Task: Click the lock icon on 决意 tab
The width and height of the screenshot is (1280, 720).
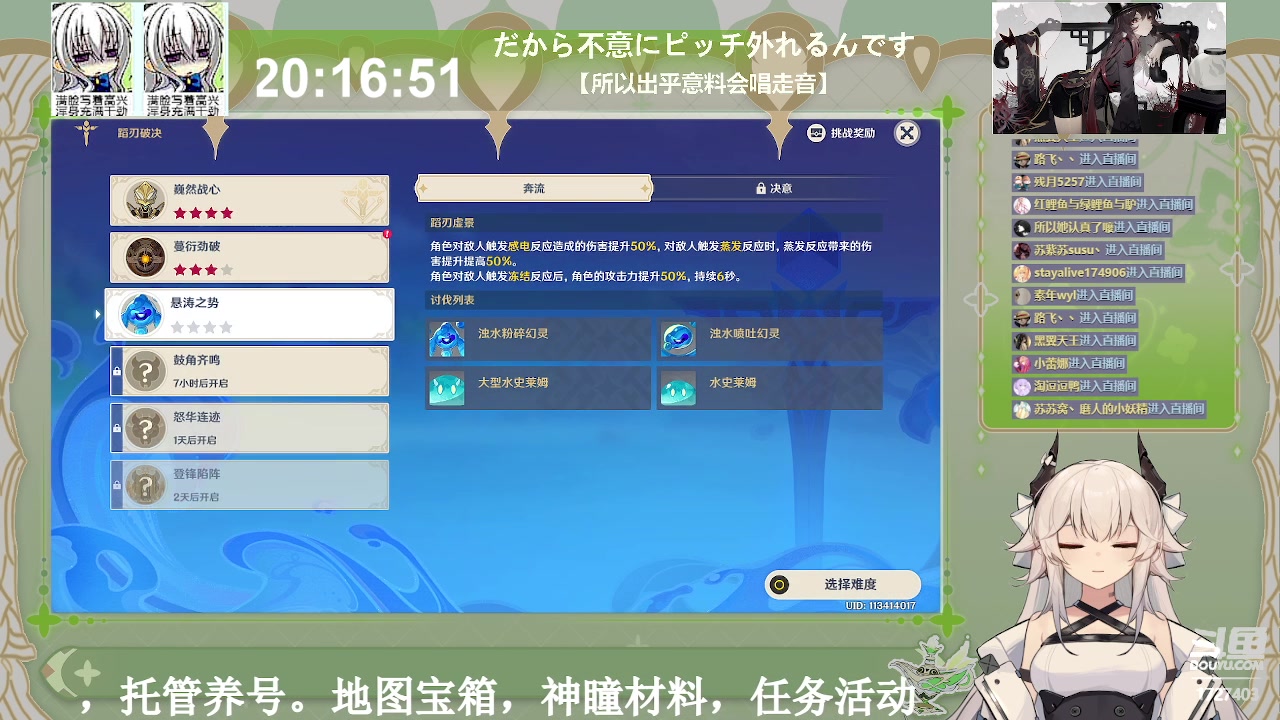Action: click(761, 188)
